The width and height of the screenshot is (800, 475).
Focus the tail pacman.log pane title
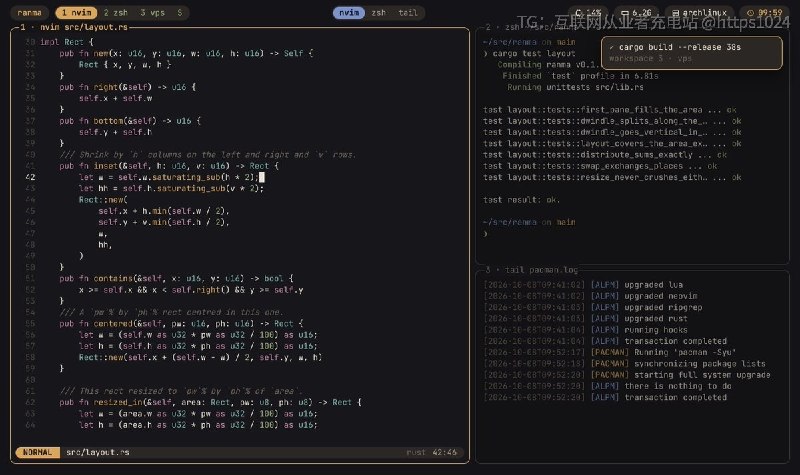click(541, 270)
